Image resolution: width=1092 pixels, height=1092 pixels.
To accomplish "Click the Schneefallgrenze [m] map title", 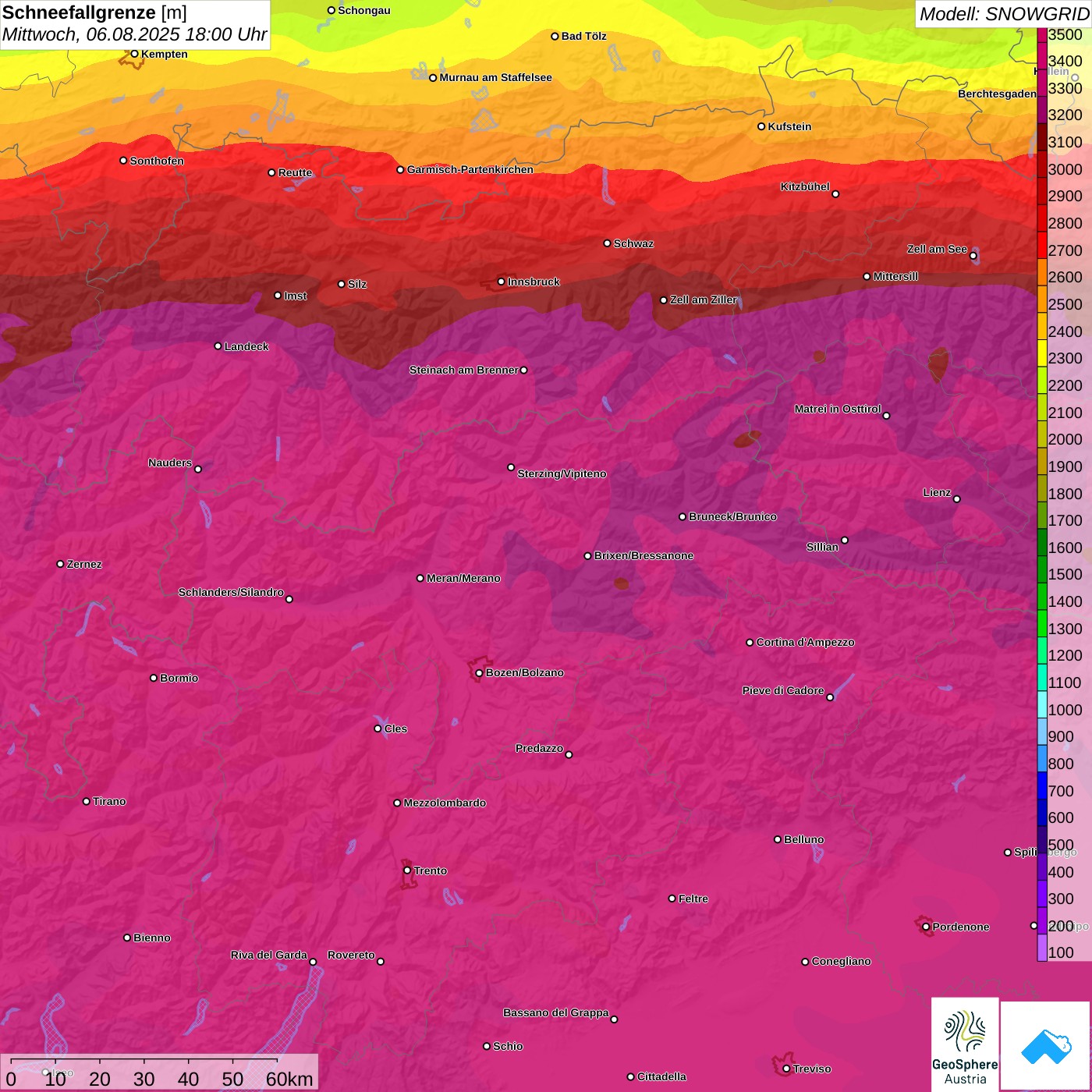I will point(94,12).
